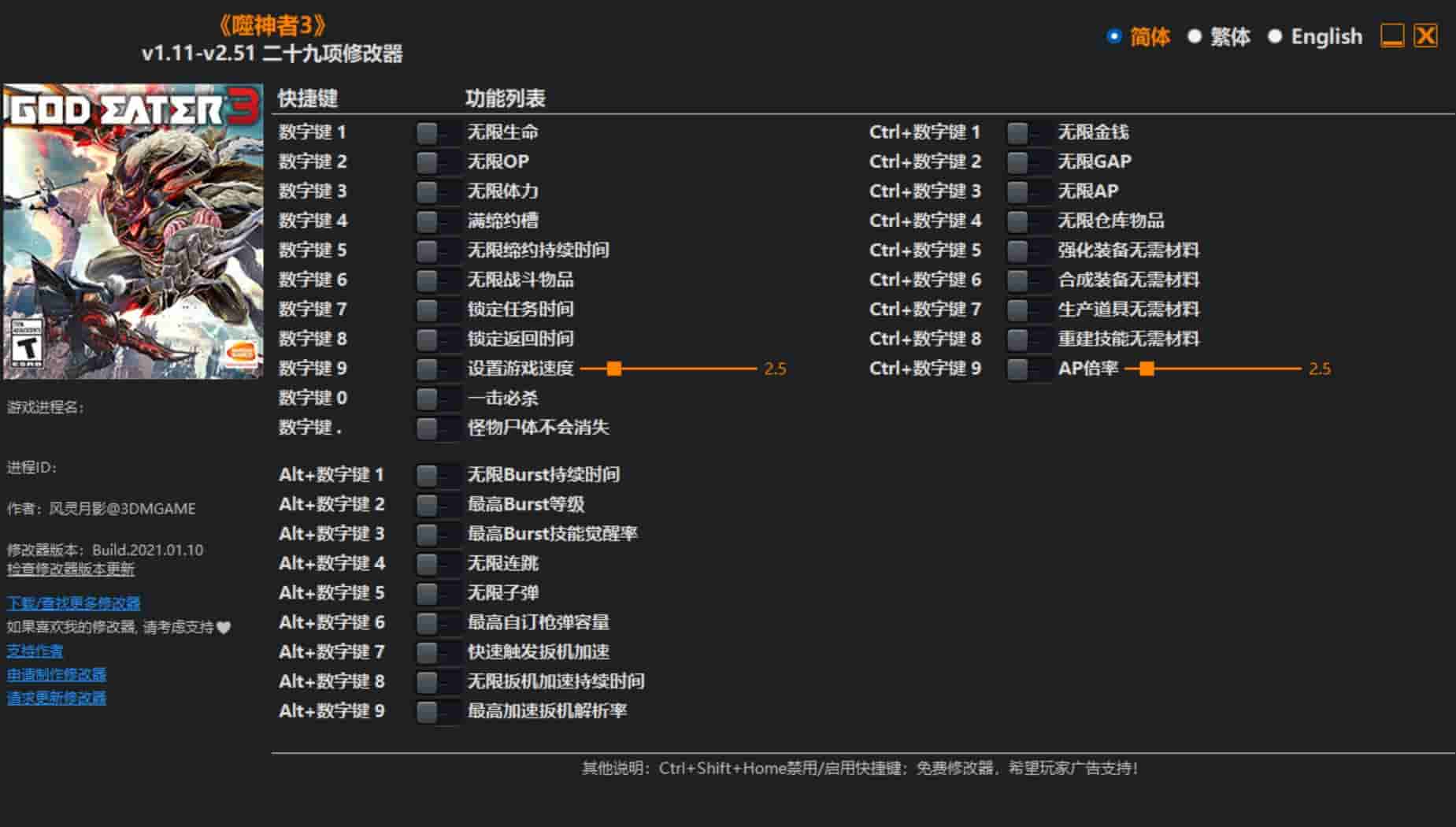
Task: 启用无限OP功能
Action: click(438, 161)
